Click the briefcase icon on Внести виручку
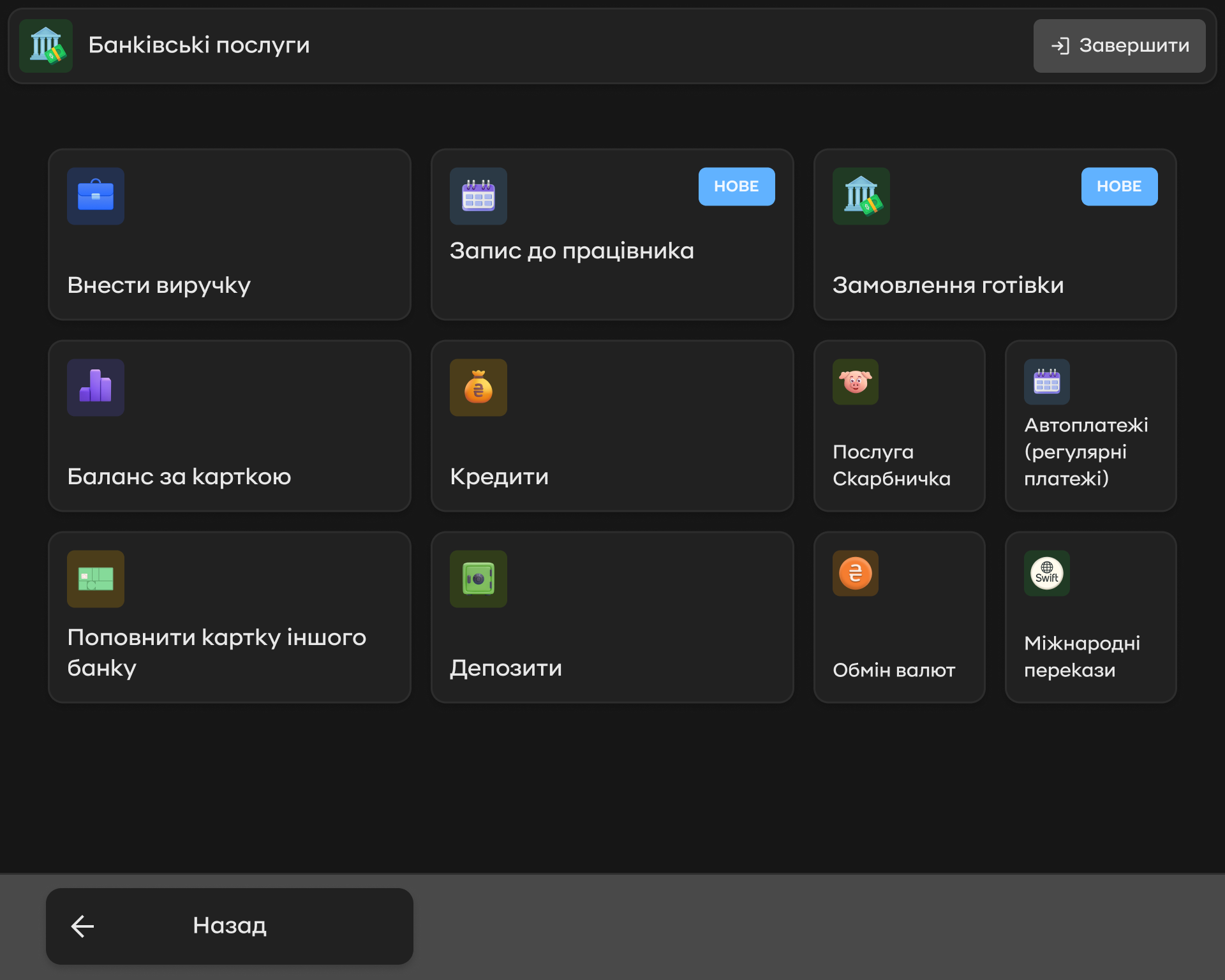The image size is (1225, 980). (96, 196)
